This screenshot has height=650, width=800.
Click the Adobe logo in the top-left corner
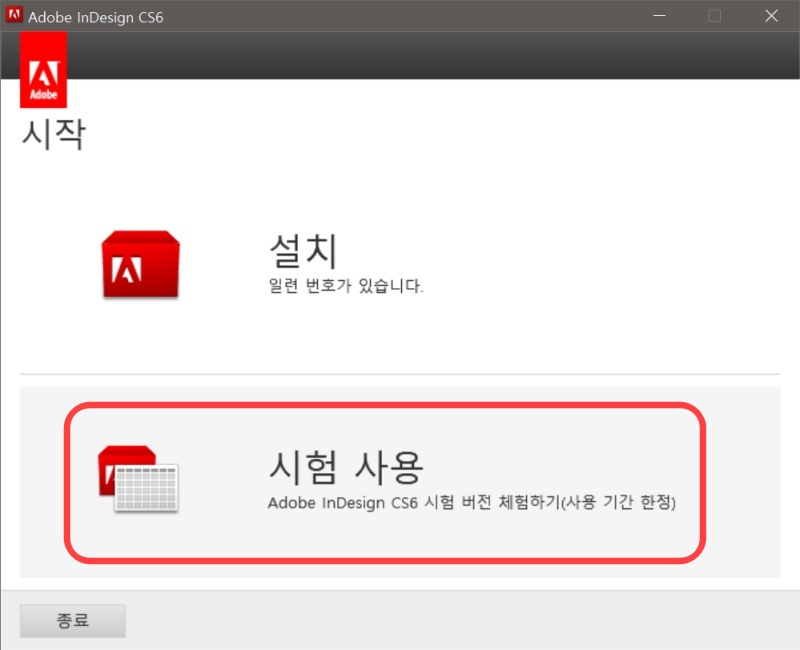tap(43, 70)
